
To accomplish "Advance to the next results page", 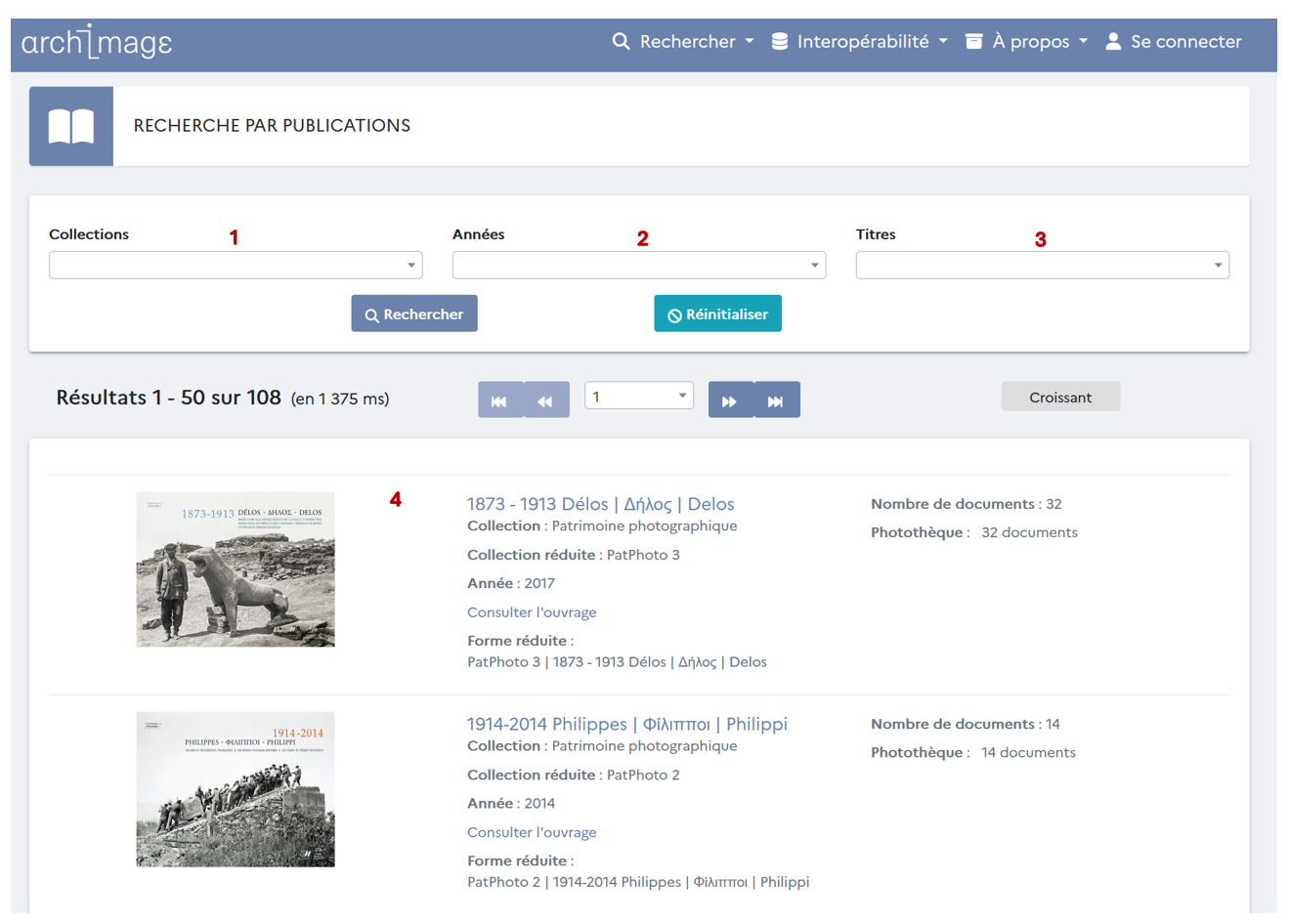I will (x=730, y=400).
